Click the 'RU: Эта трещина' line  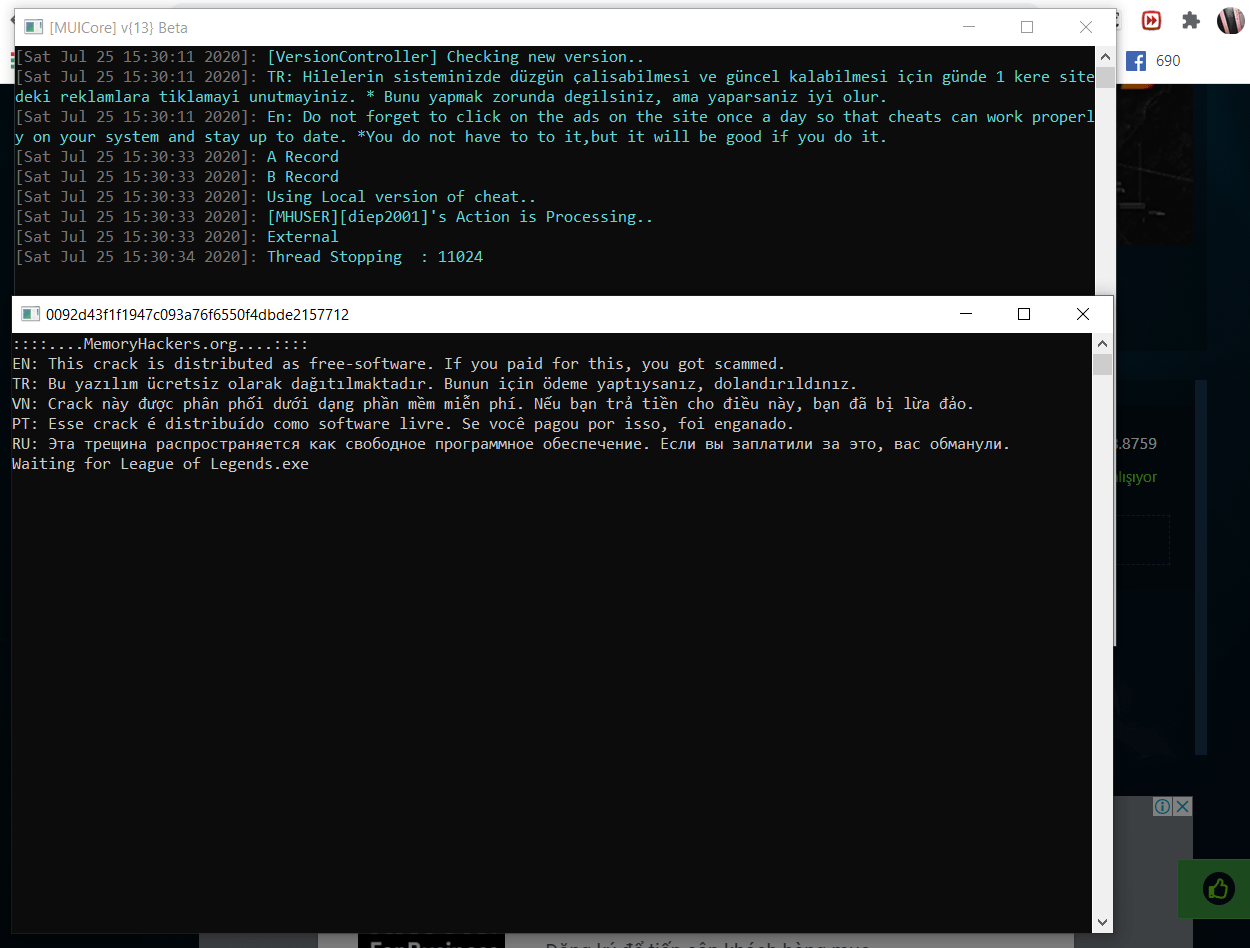coord(511,444)
